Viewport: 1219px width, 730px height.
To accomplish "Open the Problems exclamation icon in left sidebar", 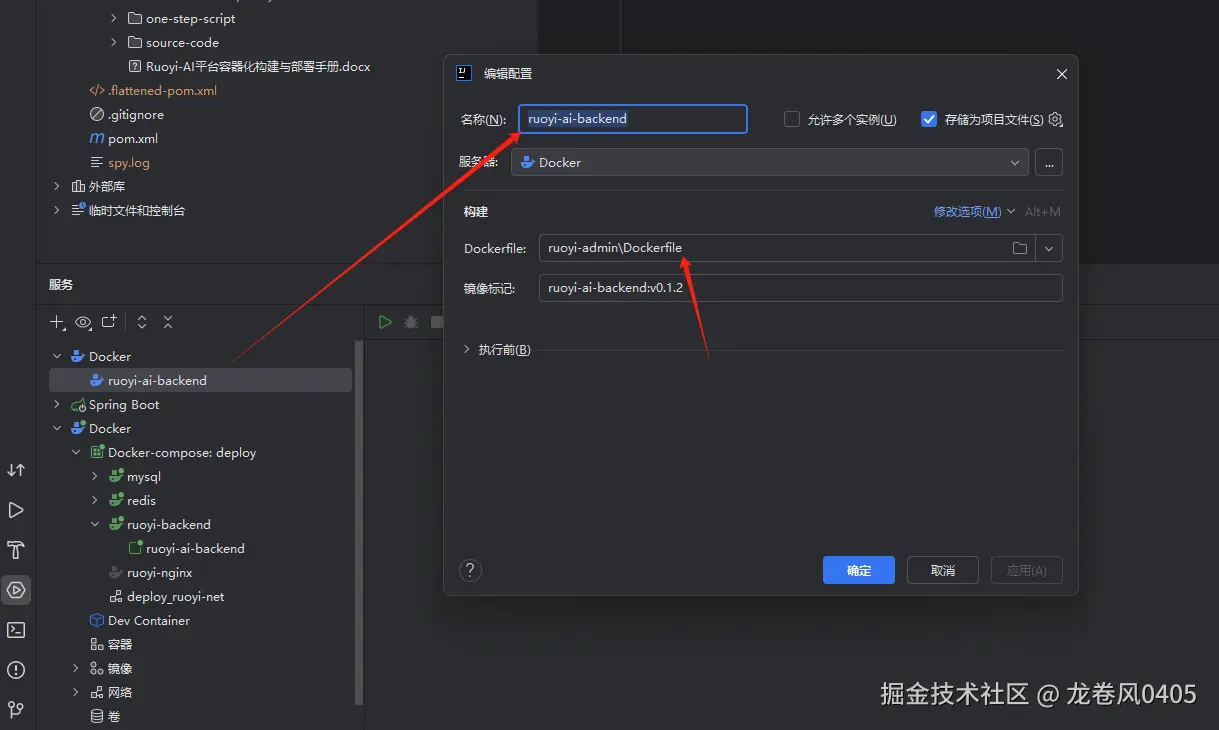I will pos(16,670).
